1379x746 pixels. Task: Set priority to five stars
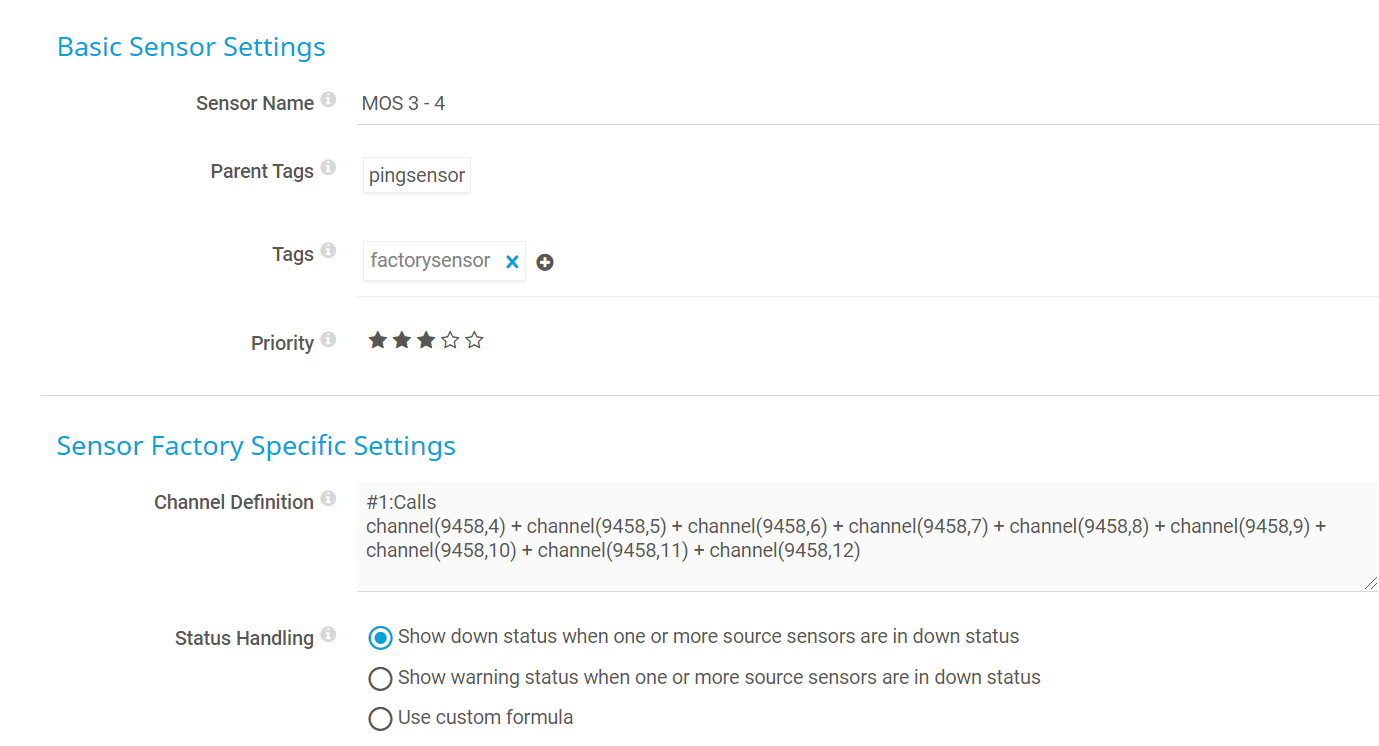[475, 341]
